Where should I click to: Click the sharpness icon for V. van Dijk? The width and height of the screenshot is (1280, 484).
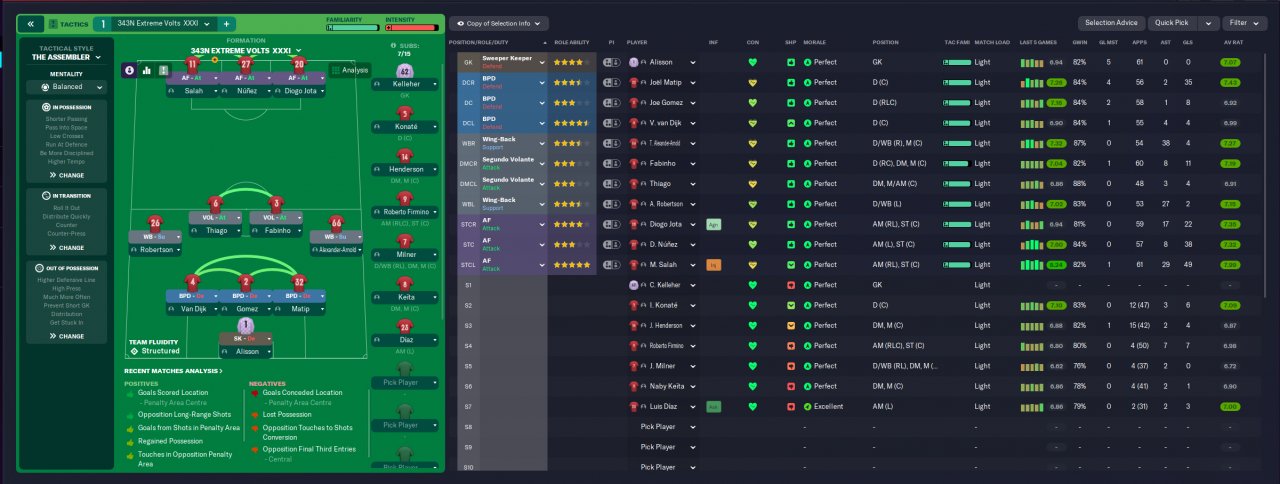pos(791,123)
